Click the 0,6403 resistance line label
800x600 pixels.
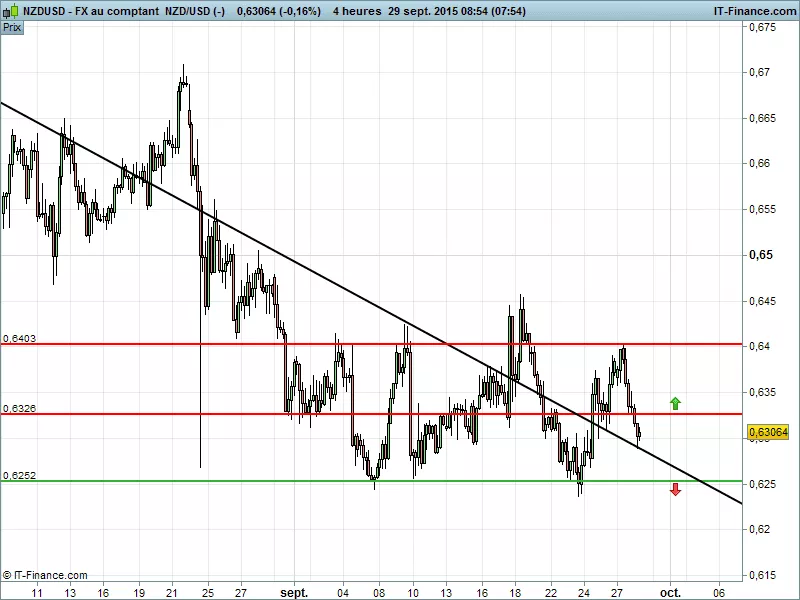19,339
